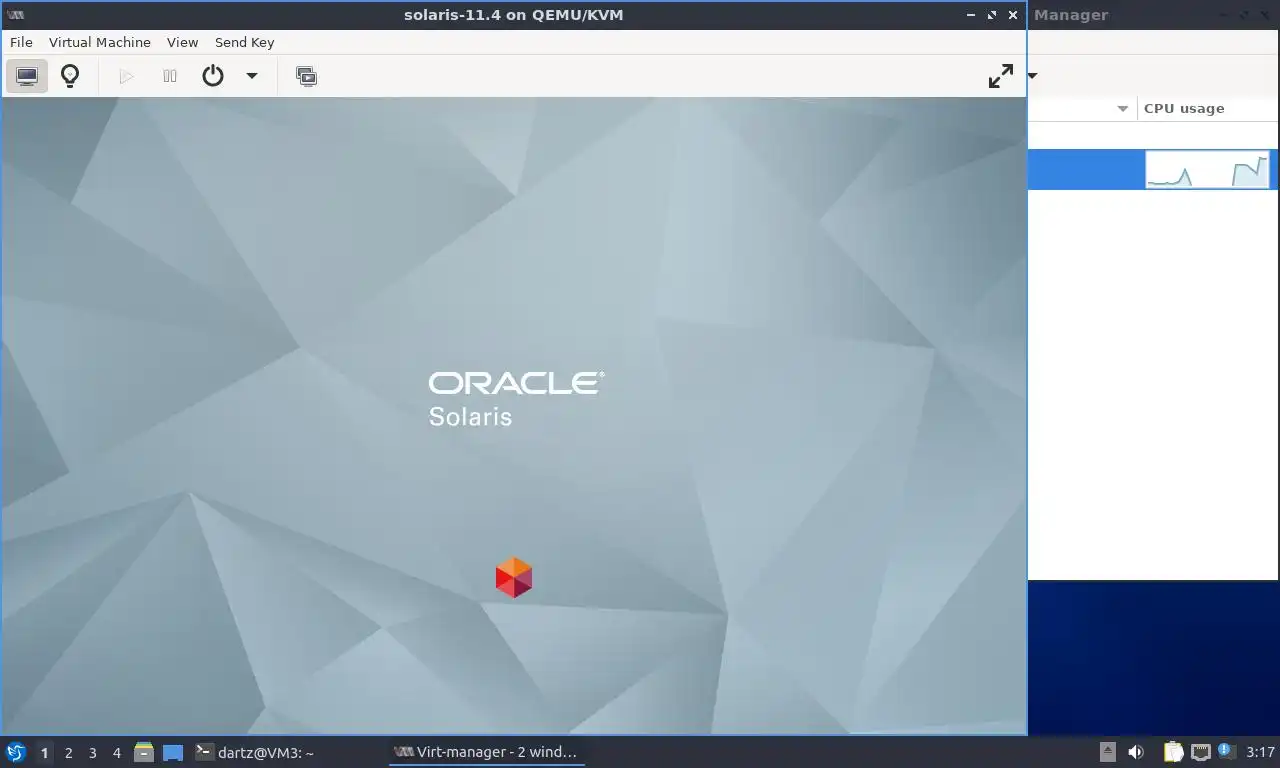Screen dimensions: 1280x768
Task: Open the manage VM snapshots icon
Action: pyautogui.click(x=307, y=76)
